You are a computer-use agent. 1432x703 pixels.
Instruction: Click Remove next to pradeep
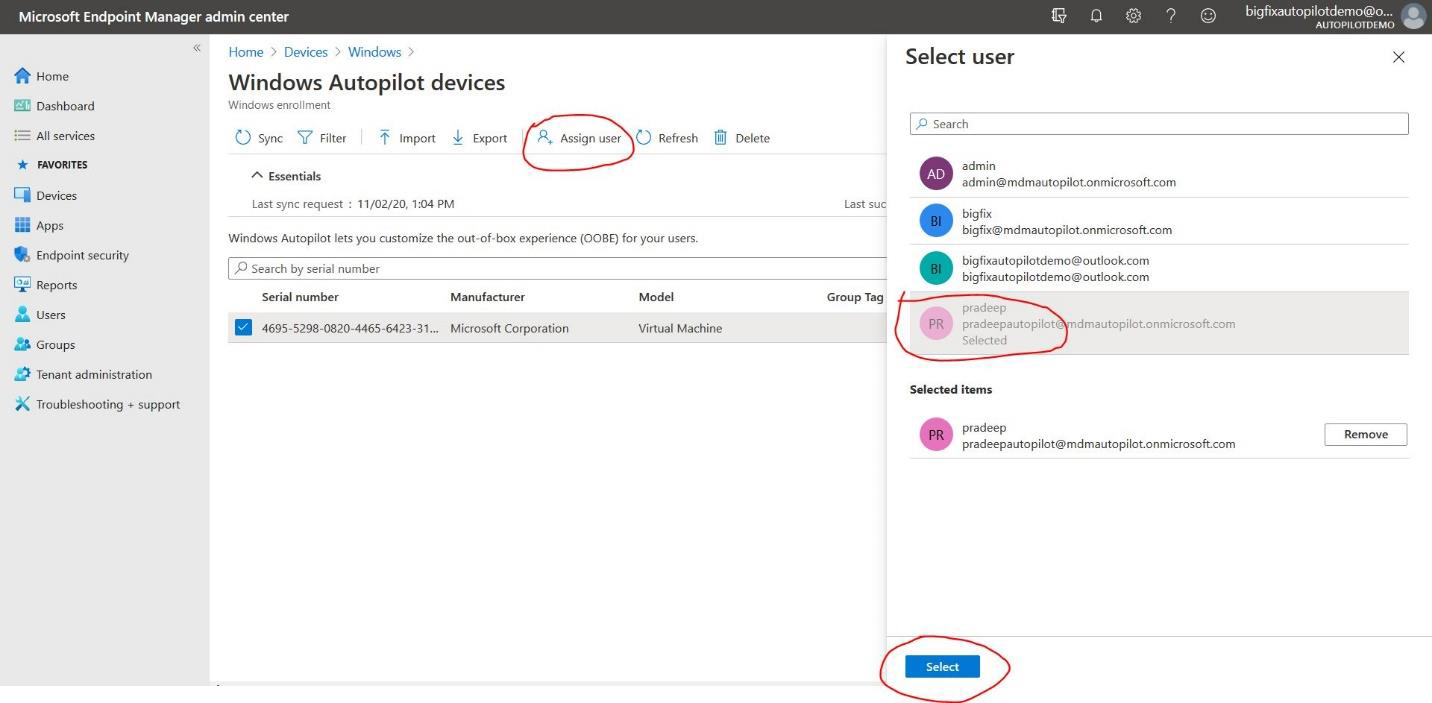tap(1365, 434)
